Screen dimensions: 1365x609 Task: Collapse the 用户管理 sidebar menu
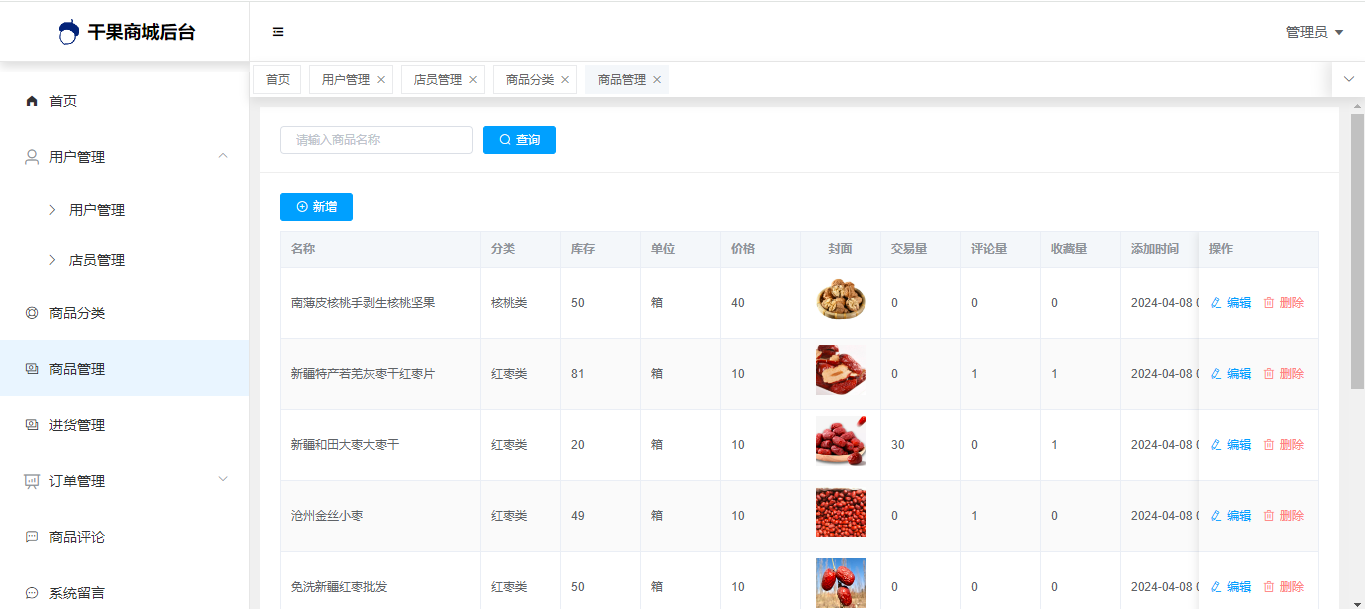[223, 156]
